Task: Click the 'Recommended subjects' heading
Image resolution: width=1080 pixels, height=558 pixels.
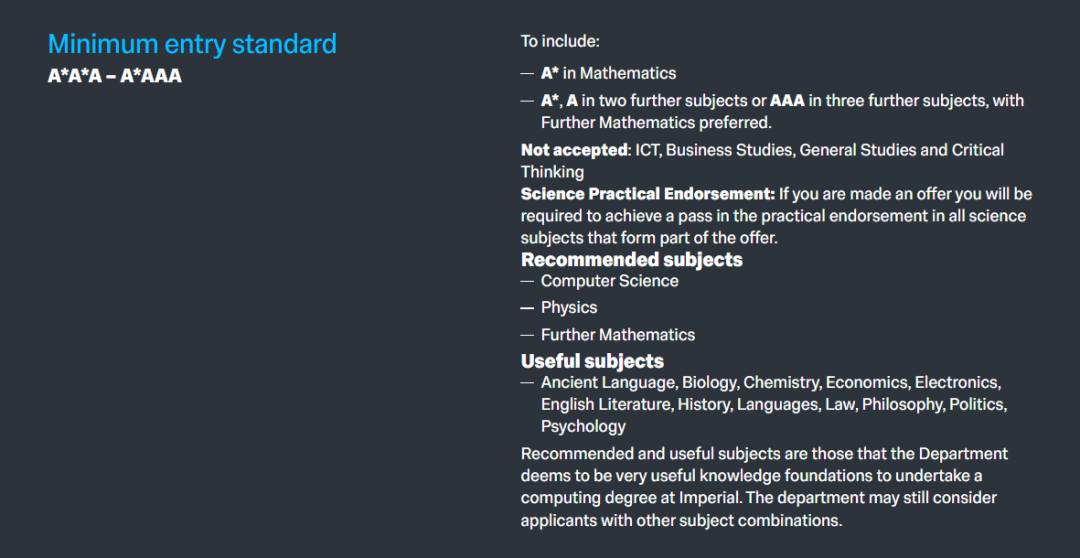Action: pos(632,260)
